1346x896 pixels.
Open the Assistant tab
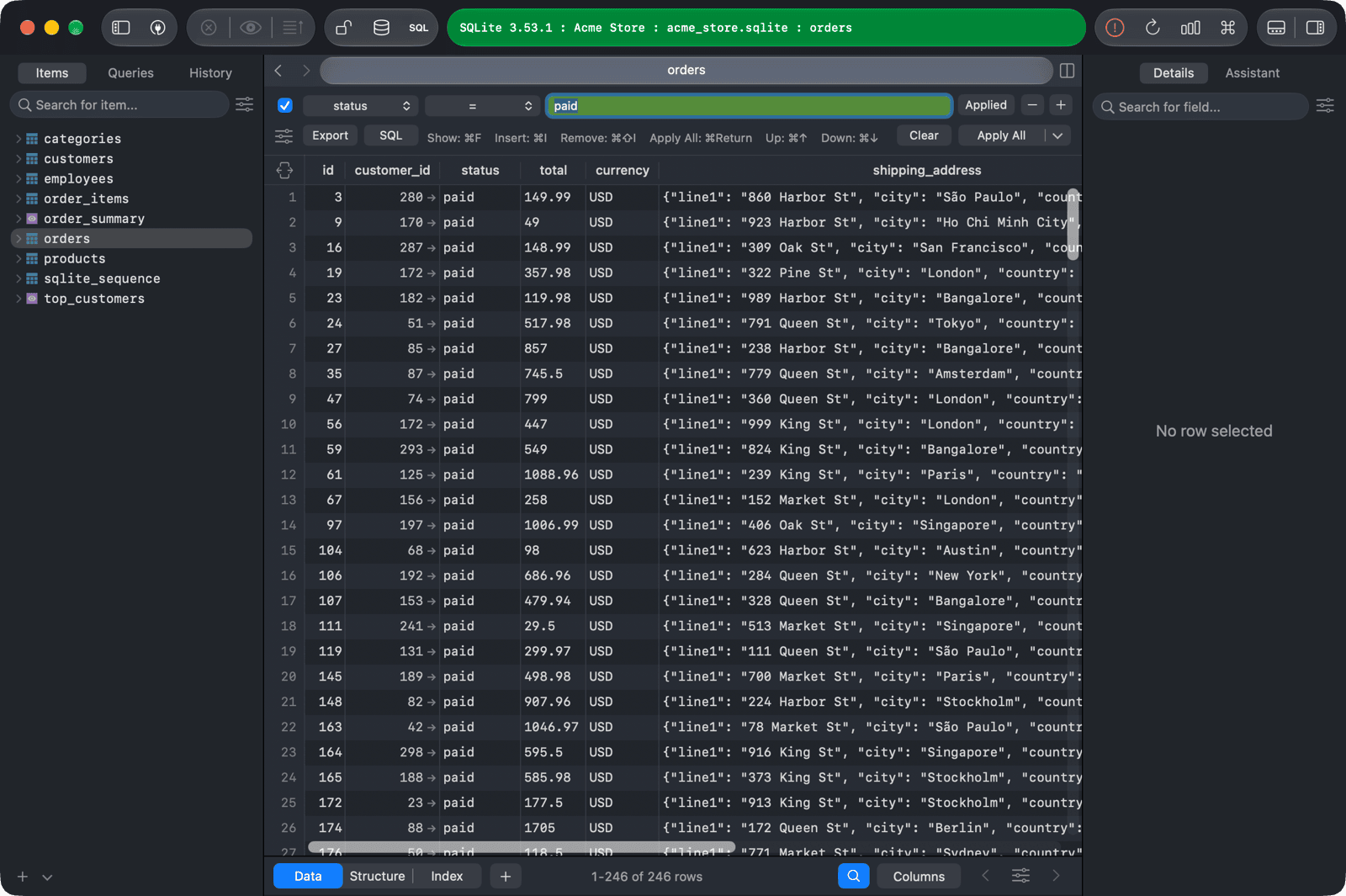tap(1252, 73)
